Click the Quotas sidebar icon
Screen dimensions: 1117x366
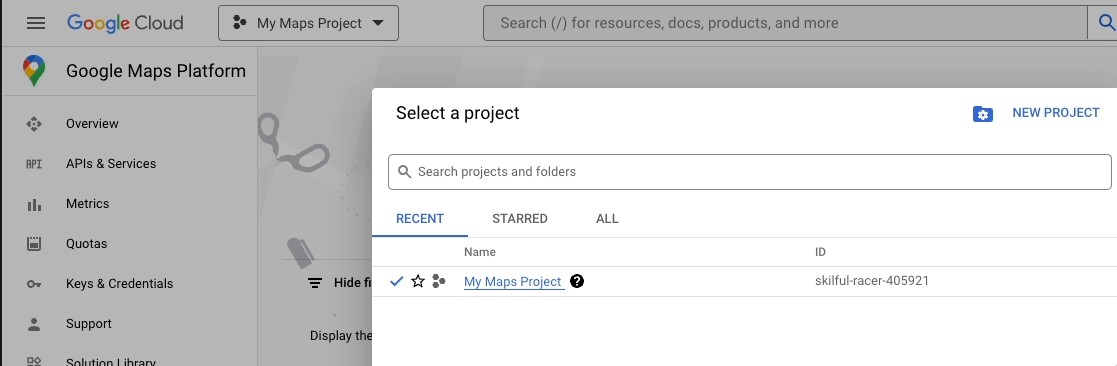tap(34, 244)
